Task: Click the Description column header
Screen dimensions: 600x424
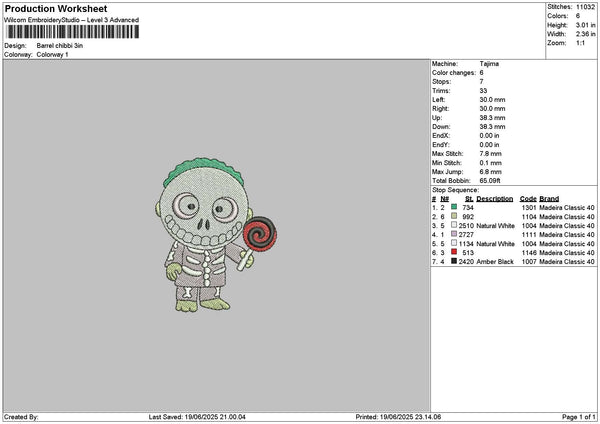Action: [495, 198]
